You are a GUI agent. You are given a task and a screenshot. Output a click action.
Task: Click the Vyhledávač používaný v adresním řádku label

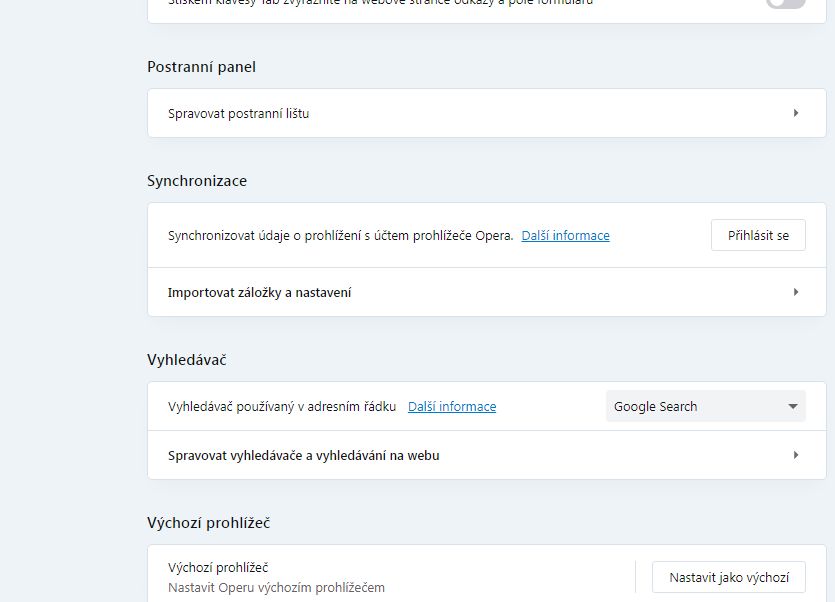[282, 406]
